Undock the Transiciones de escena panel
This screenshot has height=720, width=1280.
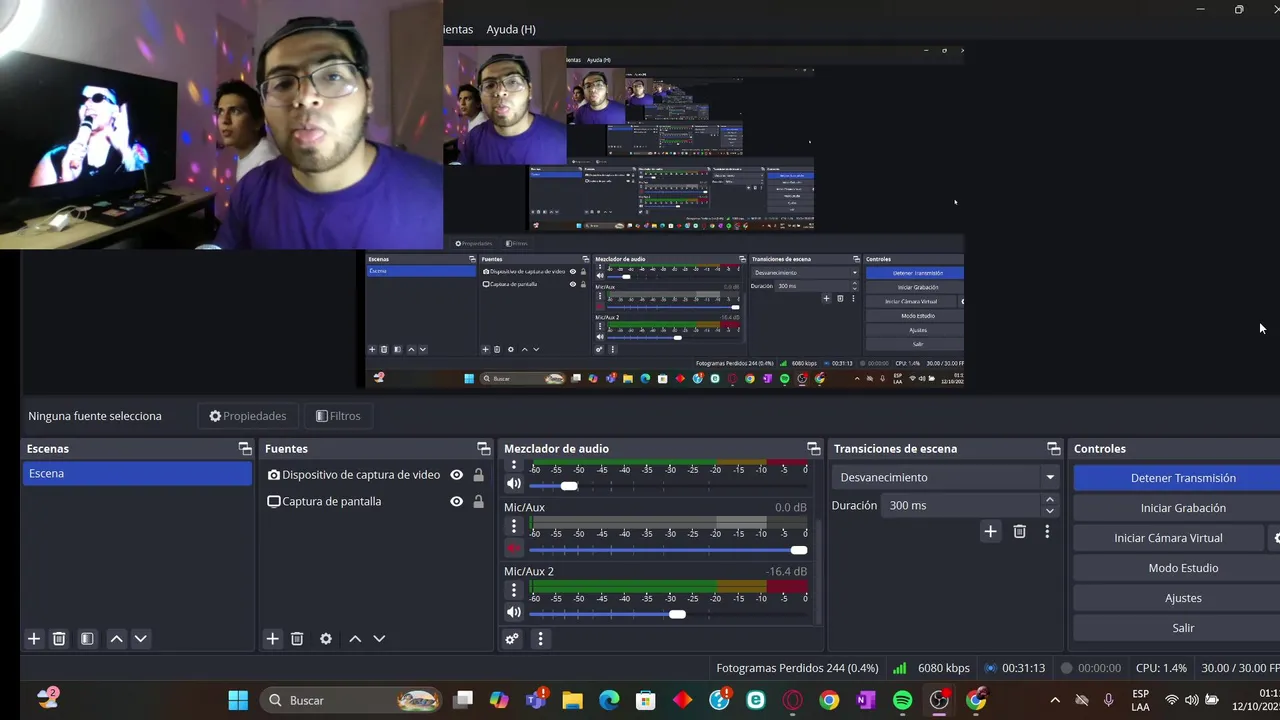(1053, 448)
